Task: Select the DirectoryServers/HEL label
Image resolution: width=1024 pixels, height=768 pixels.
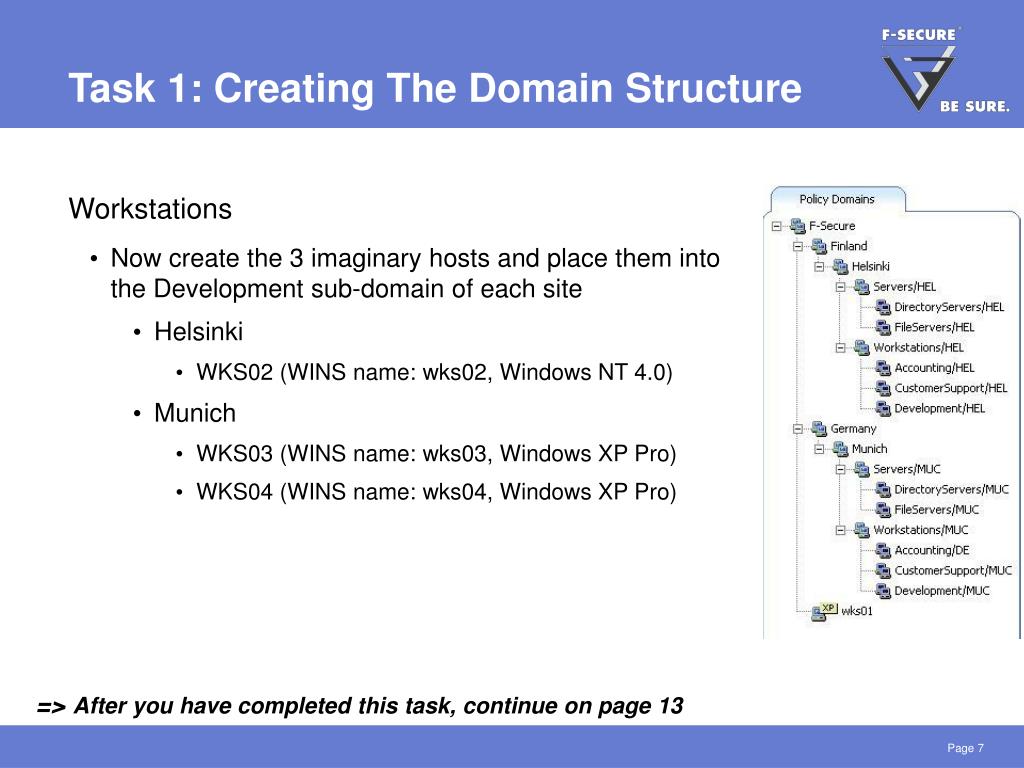Action: pyautogui.click(x=949, y=307)
